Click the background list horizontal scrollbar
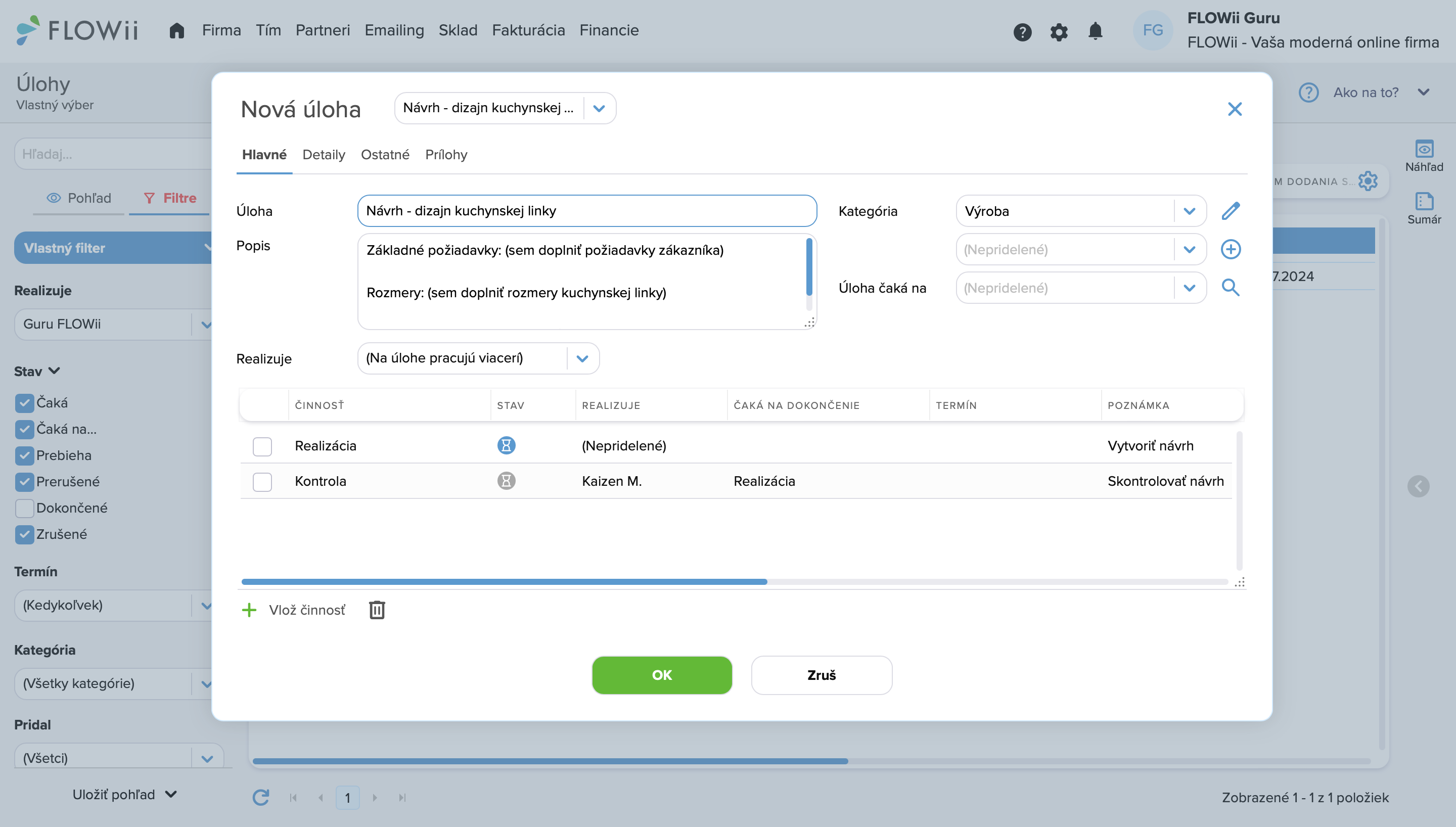The width and height of the screenshot is (1456, 827). [550, 761]
